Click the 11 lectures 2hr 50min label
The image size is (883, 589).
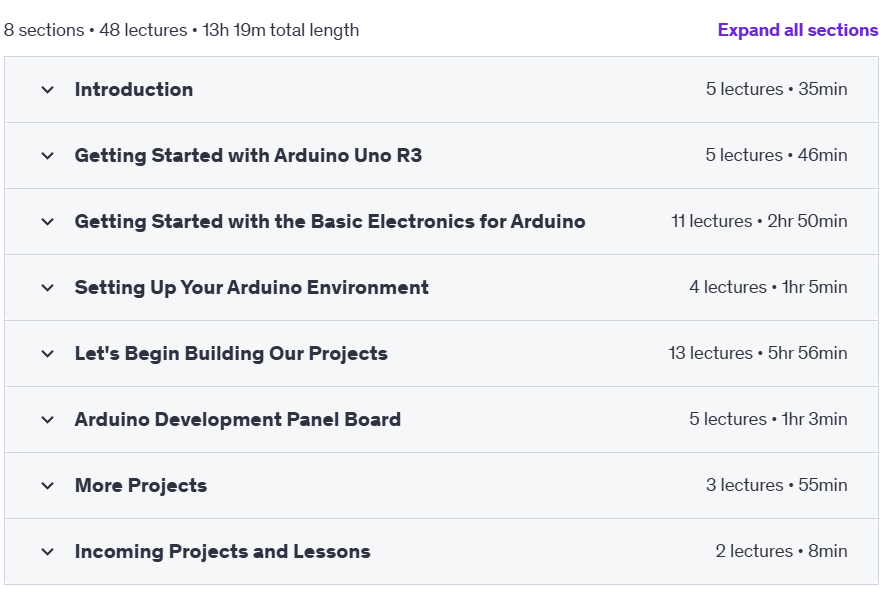point(759,221)
